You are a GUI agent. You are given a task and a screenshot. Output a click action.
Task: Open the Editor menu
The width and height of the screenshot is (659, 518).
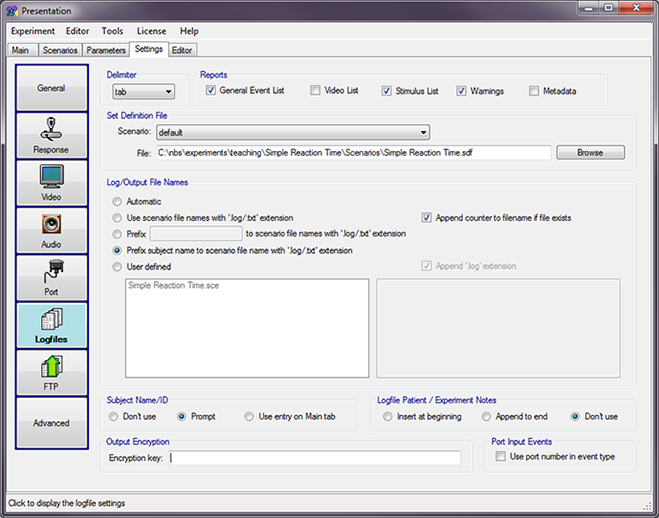pyautogui.click(x=77, y=31)
